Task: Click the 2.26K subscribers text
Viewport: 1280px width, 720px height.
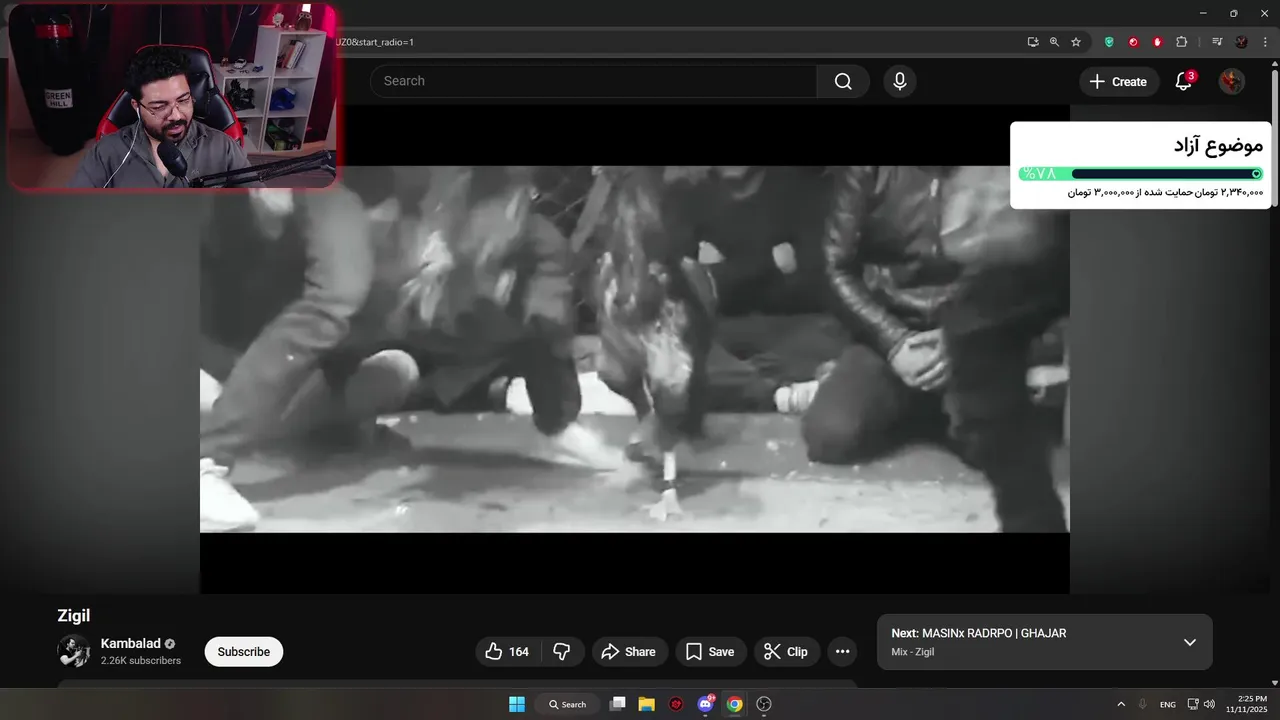Action: pos(141,661)
